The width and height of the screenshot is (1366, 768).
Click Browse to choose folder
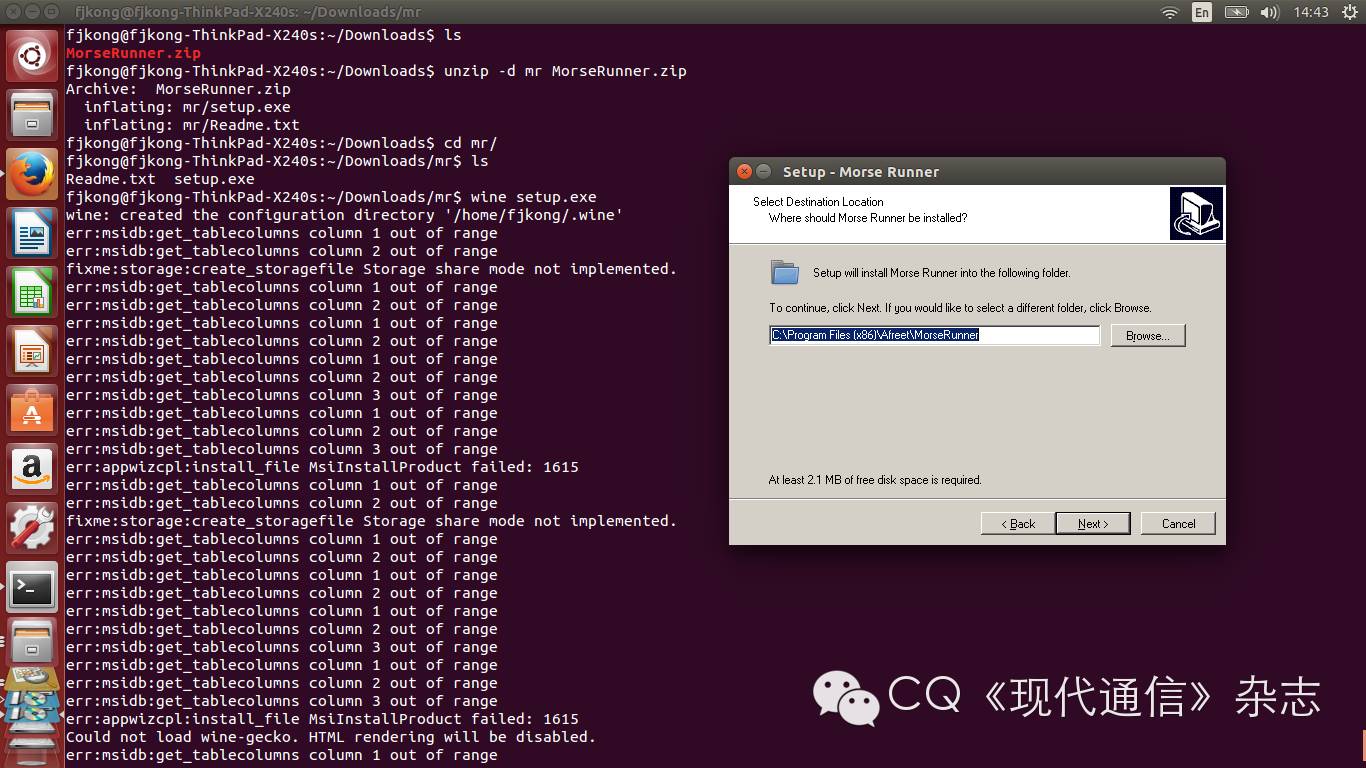[x=1147, y=335]
